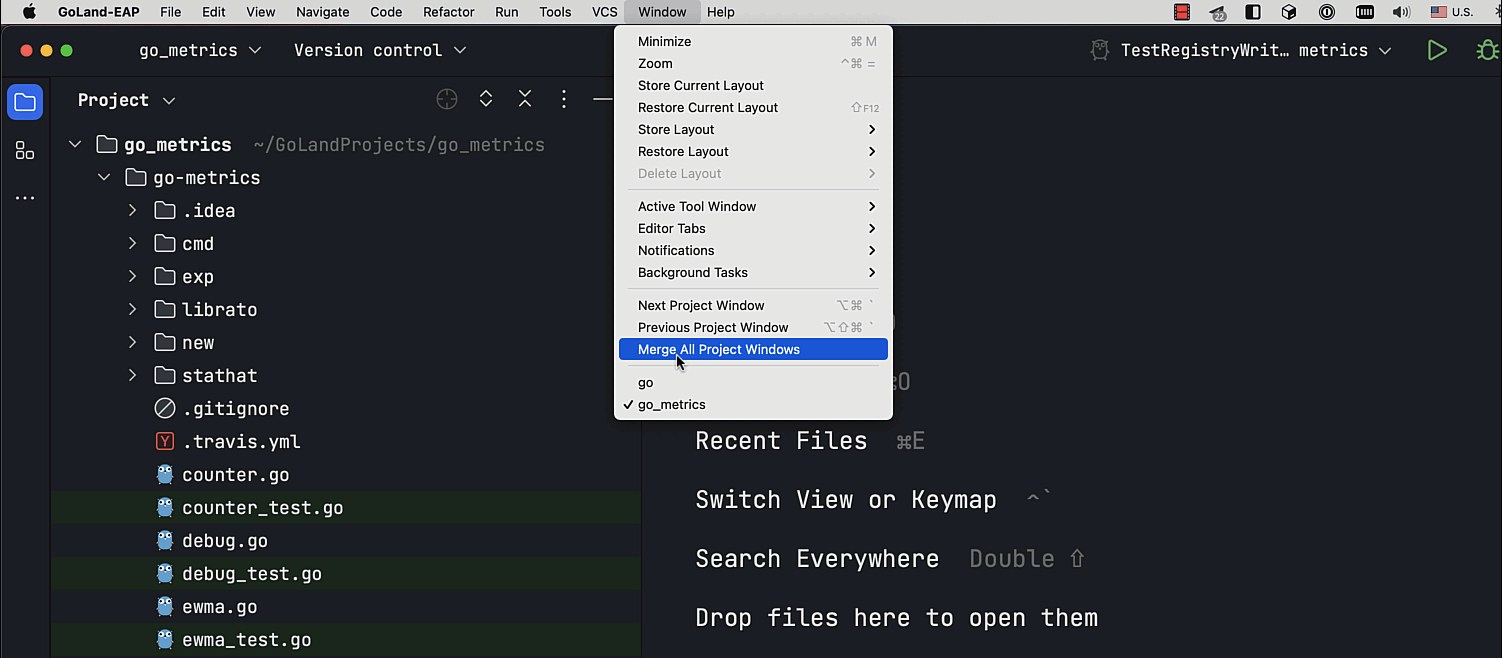Click Collapse All icon in Project panel
This screenshot has height=658, width=1502.
(525, 99)
